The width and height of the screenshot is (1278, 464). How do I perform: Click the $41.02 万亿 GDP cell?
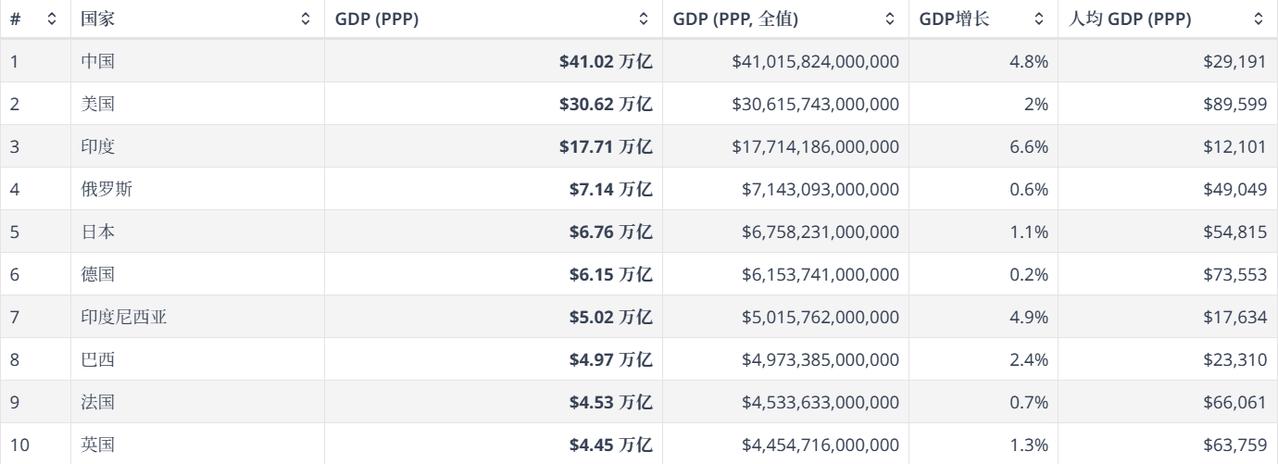[x=606, y=61]
